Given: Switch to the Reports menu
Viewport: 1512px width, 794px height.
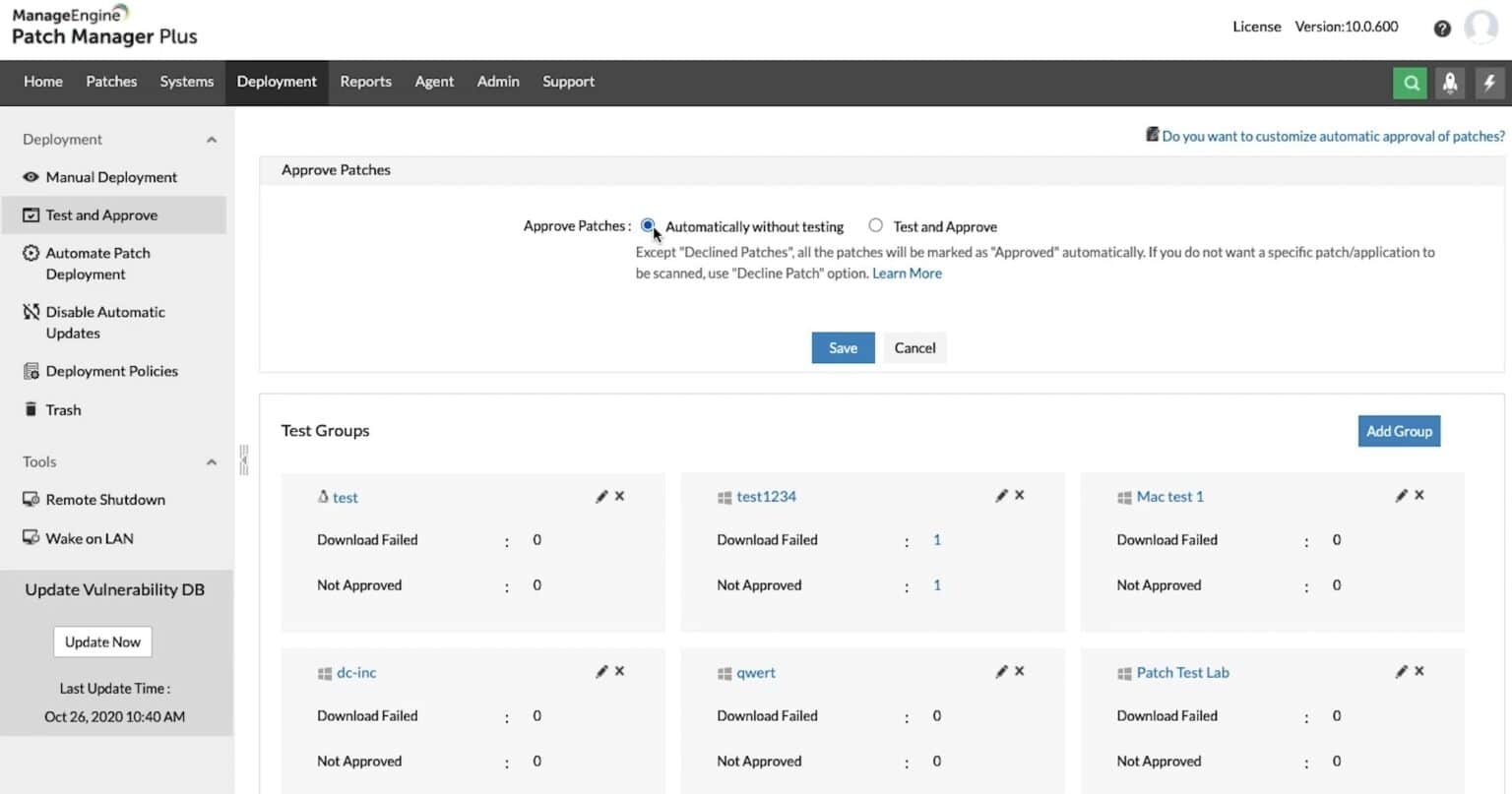Looking at the screenshot, I should click(365, 83).
